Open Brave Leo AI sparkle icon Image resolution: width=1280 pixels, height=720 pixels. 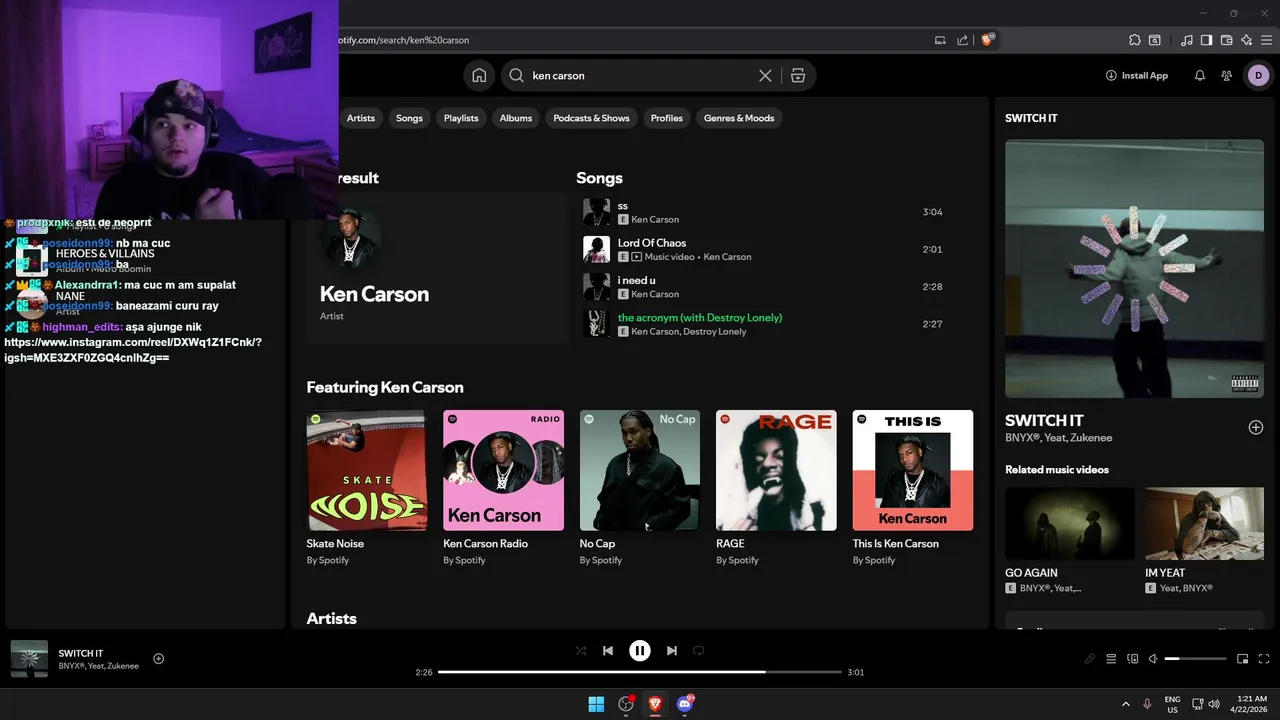1246,40
